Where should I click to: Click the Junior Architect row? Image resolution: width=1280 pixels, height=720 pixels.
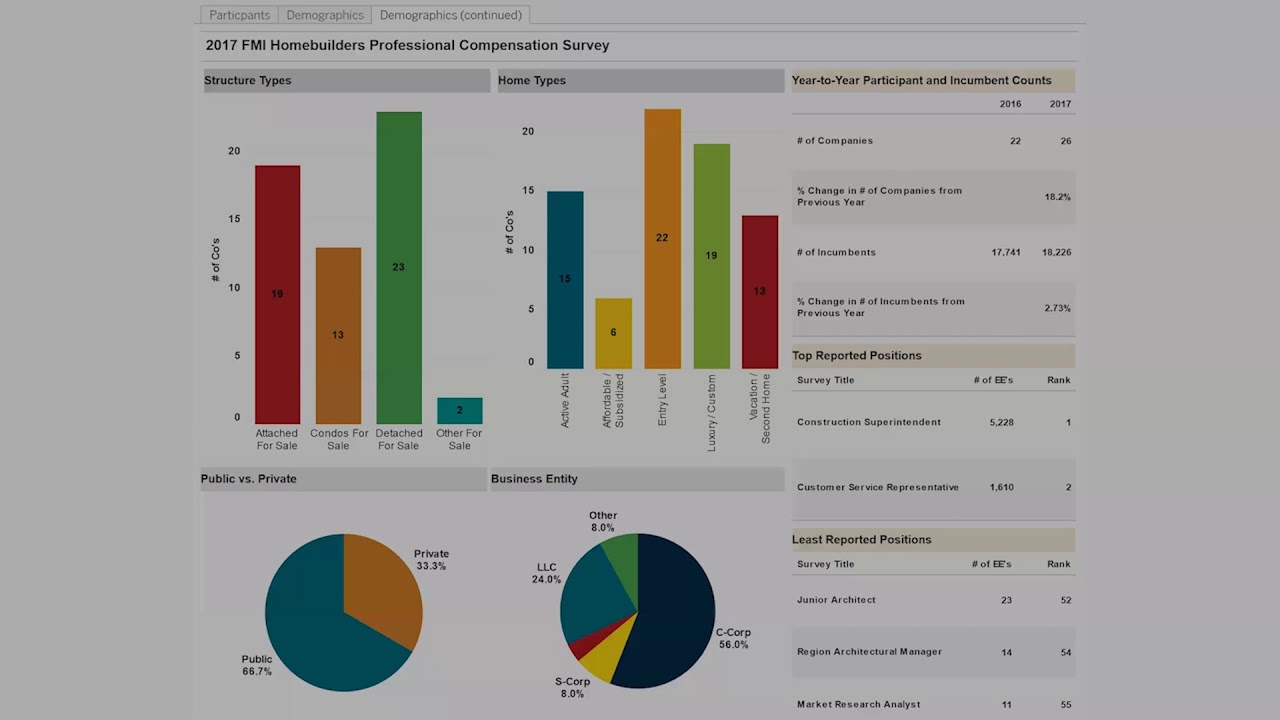click(933, 600)
